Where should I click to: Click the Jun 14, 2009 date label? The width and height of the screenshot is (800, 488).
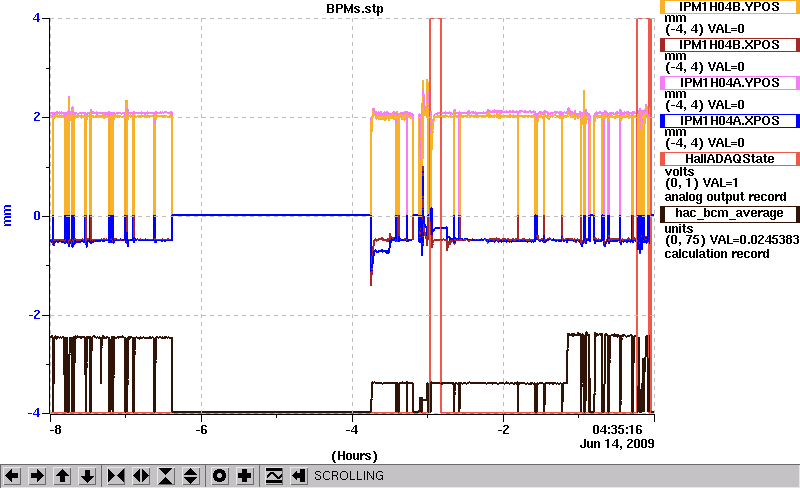tap(617, 443)
